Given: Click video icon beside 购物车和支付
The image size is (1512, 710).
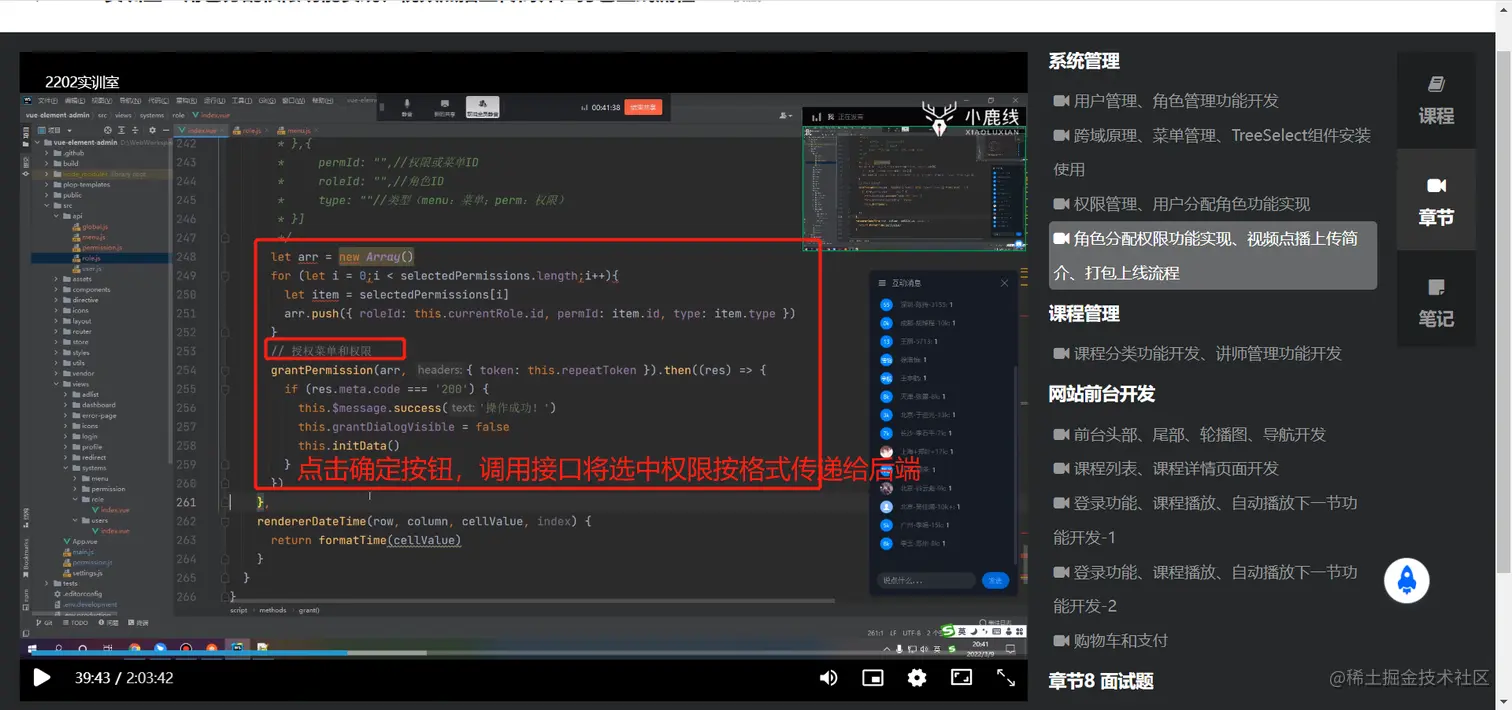Looking at the screenshot, I should 1061,640.
